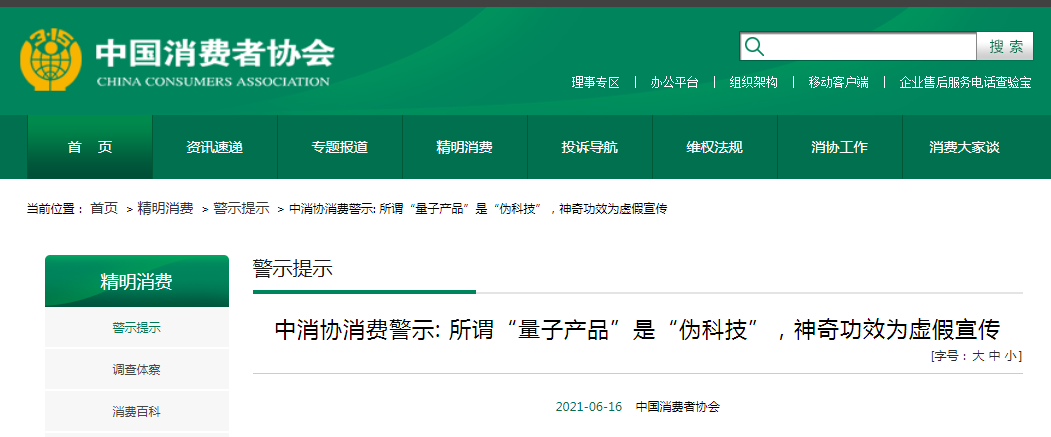Click 首页 in the breadcrumb trail
1051x437 pixels.
[x=104, y=208]
